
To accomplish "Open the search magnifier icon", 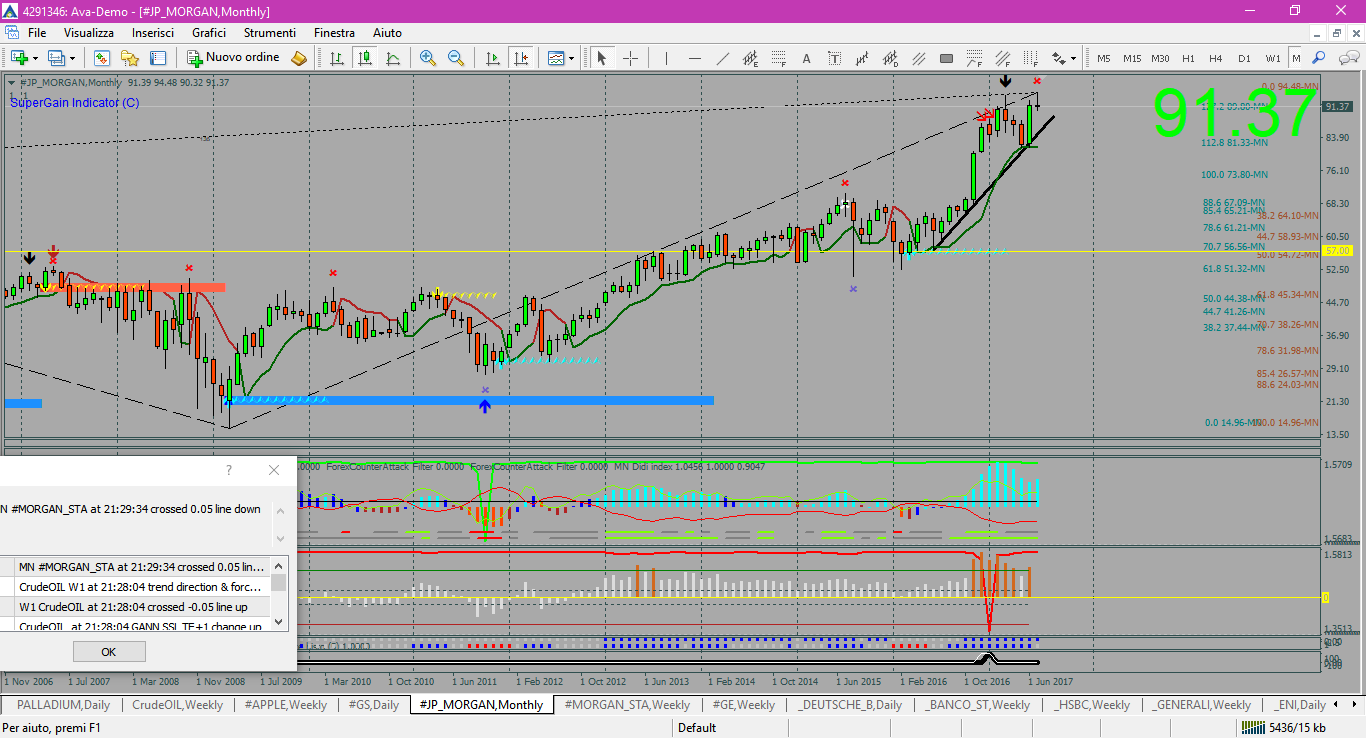I will coord(1319,58).
